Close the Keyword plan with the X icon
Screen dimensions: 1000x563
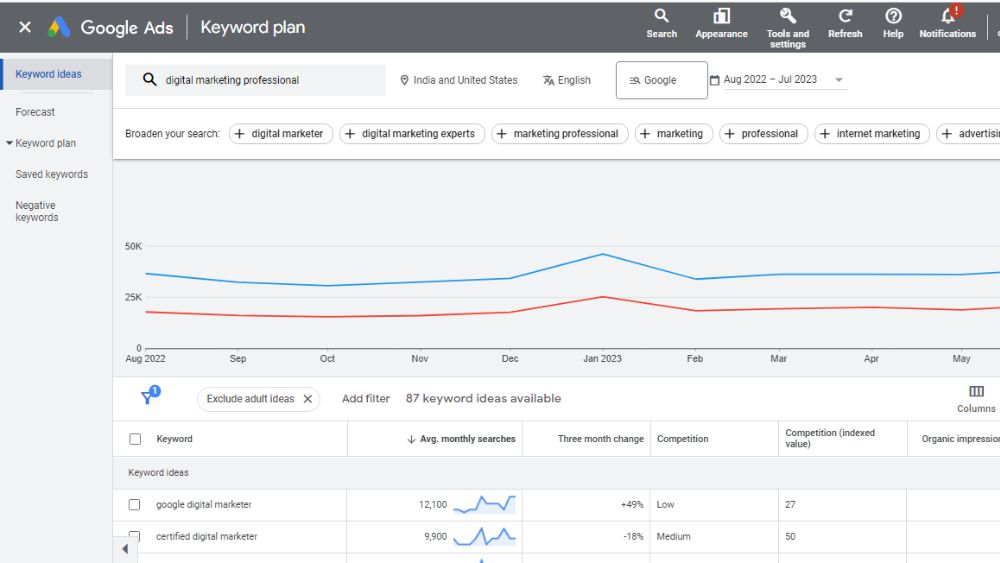pyautogui.click(x=25, y=27)
